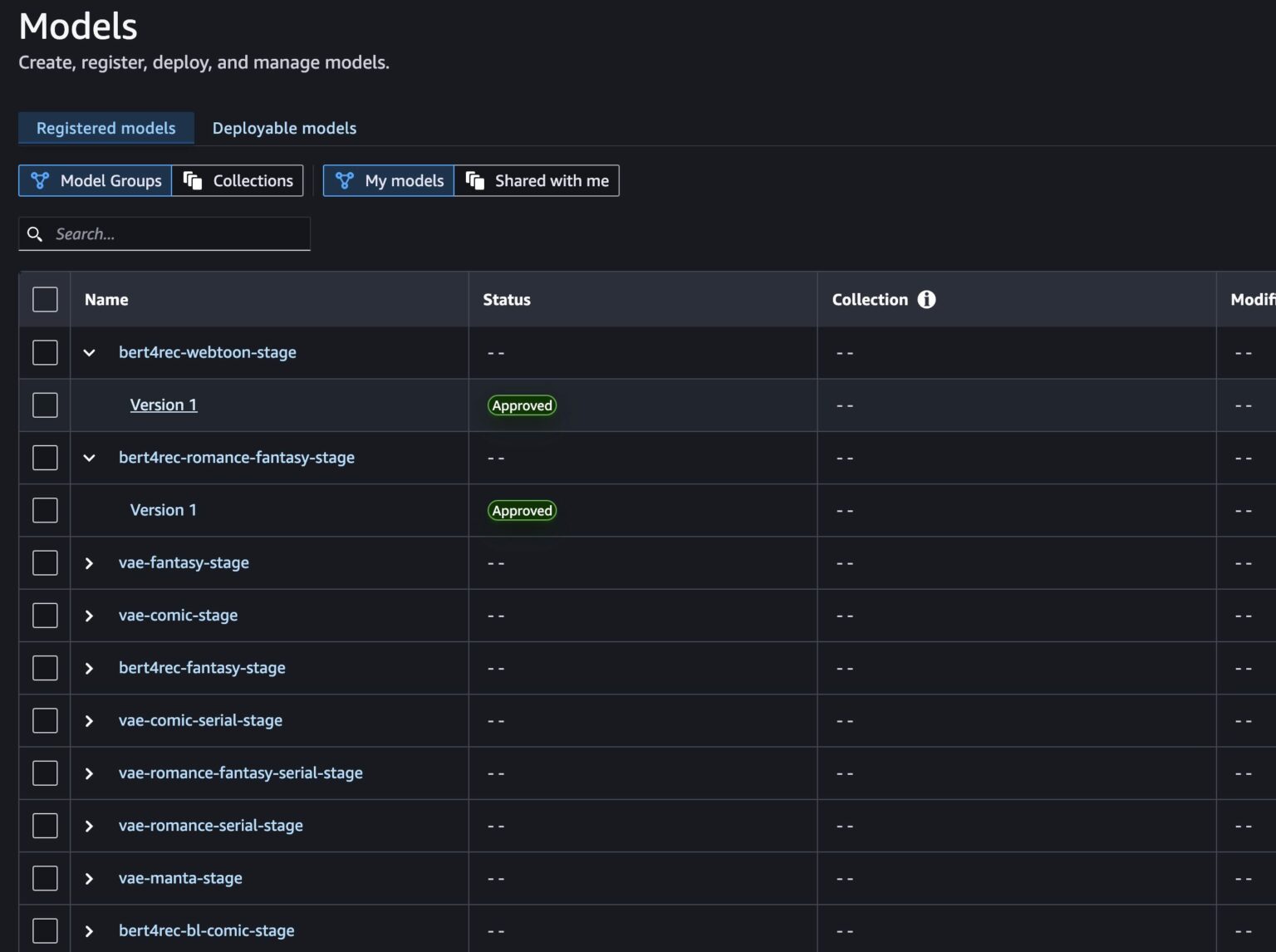The width and height of the screenshot is (1276, 952).
Task: Click the Model Groups graph icon
Action: click(x=40, y=180)
